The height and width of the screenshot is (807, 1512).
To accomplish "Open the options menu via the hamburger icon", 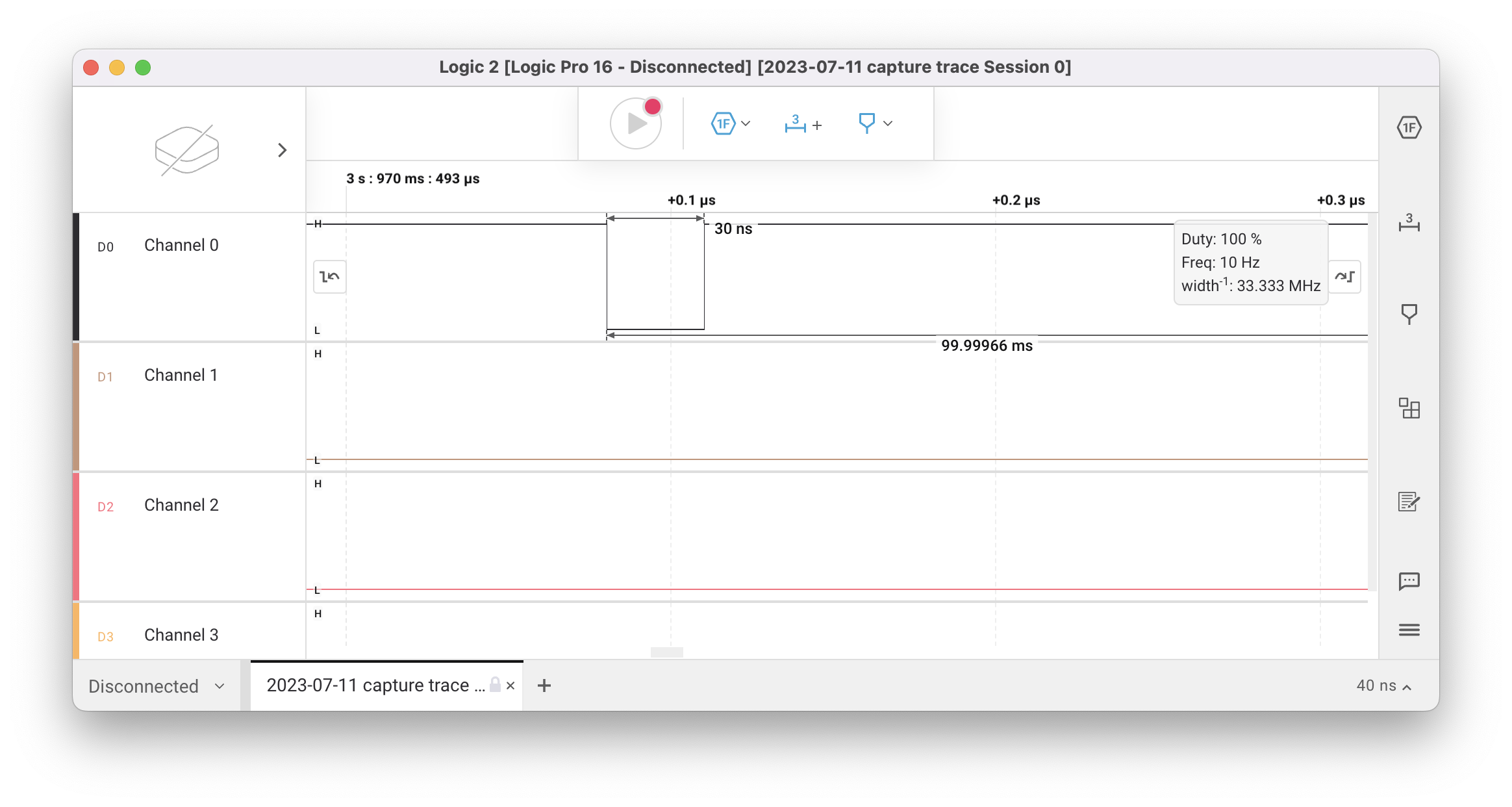I will 1409,630.
